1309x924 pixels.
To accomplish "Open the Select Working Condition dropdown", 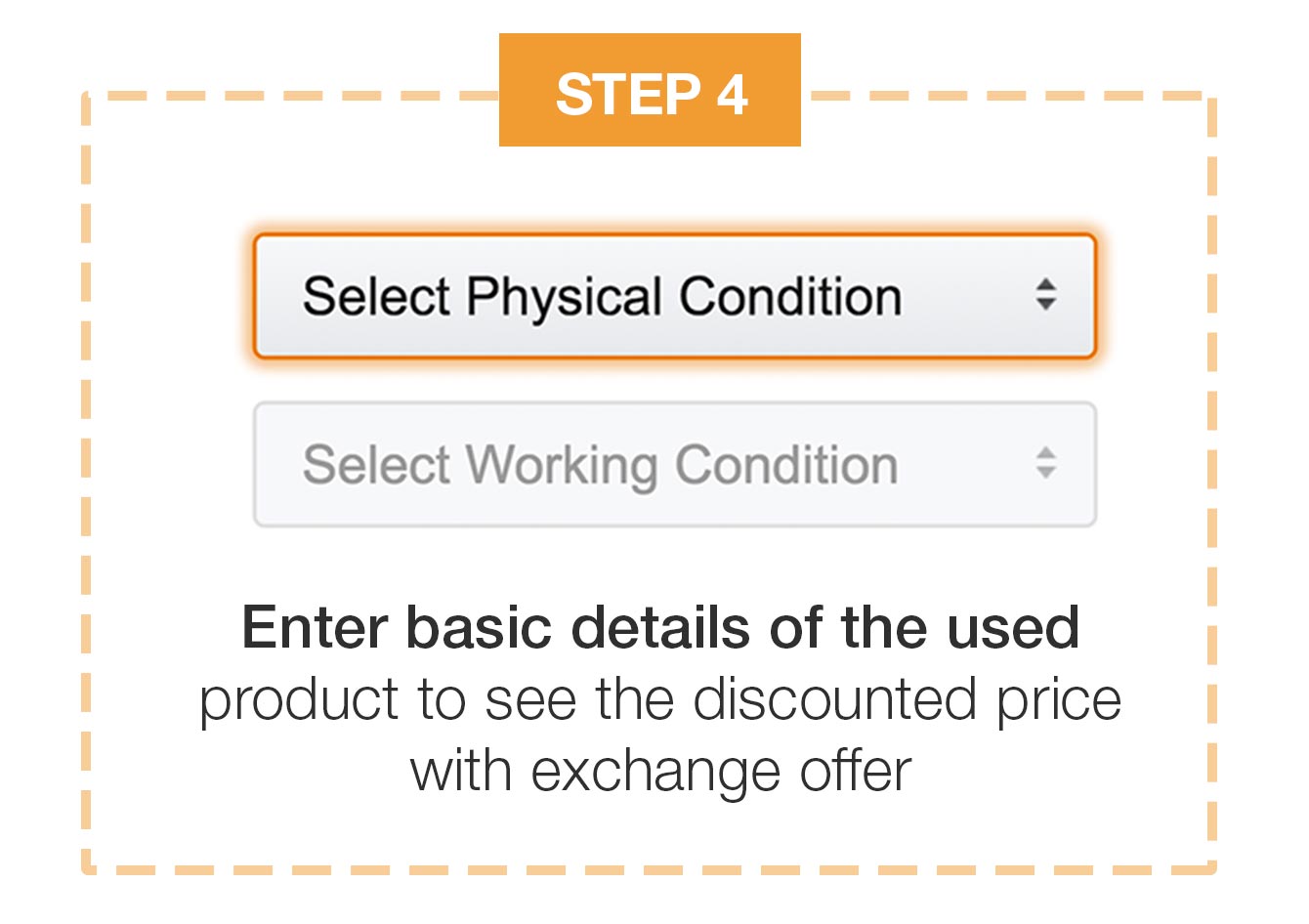I will (x=674, y=465).
